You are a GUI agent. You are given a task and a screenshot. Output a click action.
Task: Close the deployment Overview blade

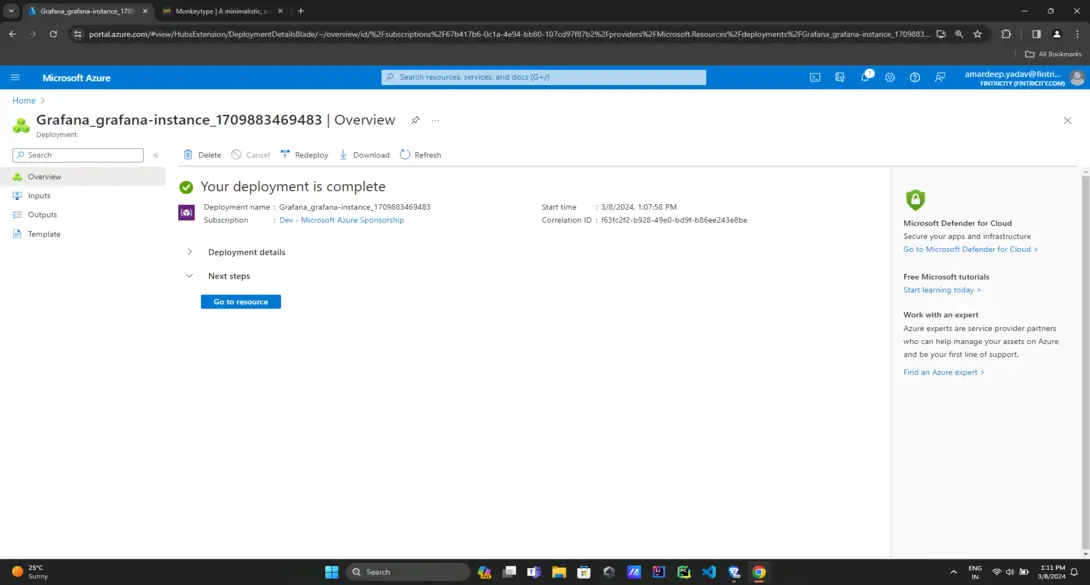point(1068,120)
